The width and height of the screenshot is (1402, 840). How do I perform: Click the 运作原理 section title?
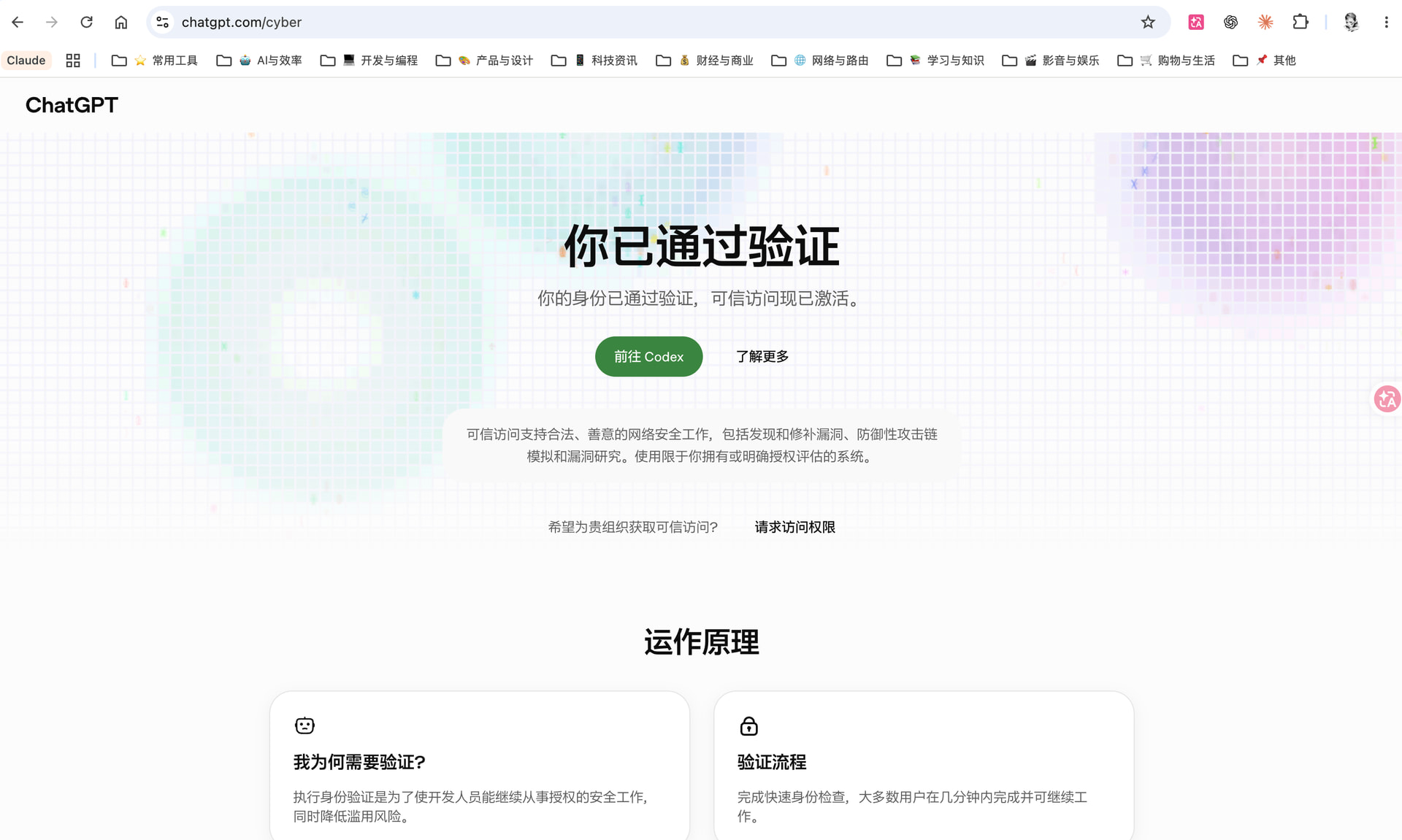[701, 642]
